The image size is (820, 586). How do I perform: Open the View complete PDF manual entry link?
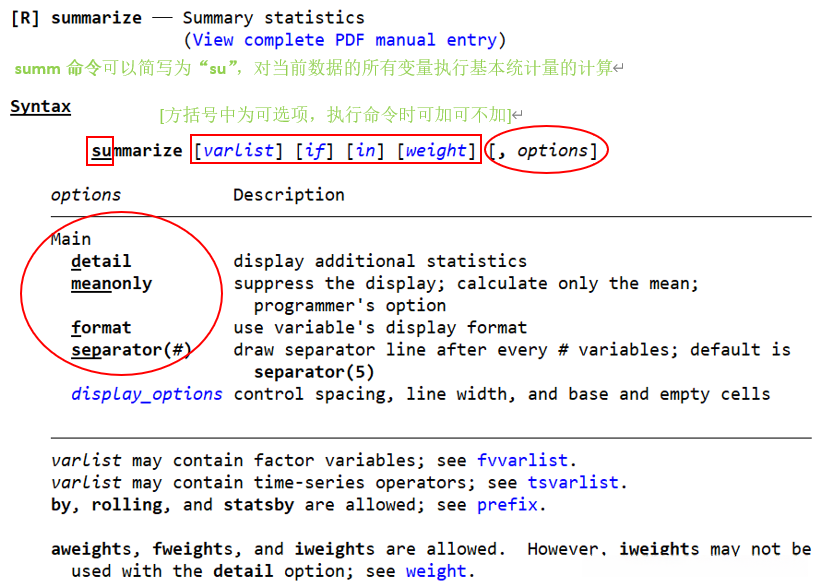345,40
